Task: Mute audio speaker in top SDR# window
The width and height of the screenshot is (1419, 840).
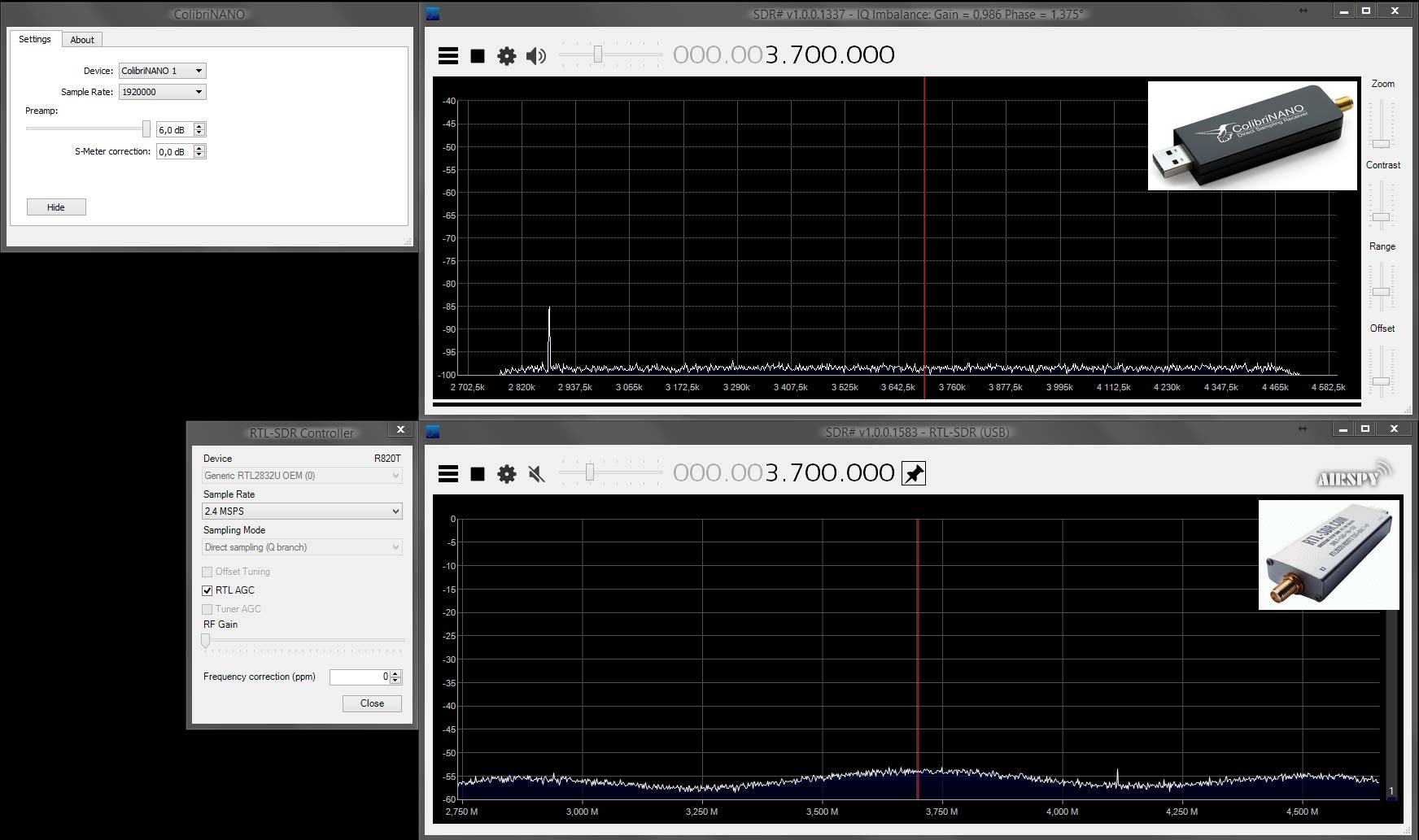Action: click(x=535, y=56)
